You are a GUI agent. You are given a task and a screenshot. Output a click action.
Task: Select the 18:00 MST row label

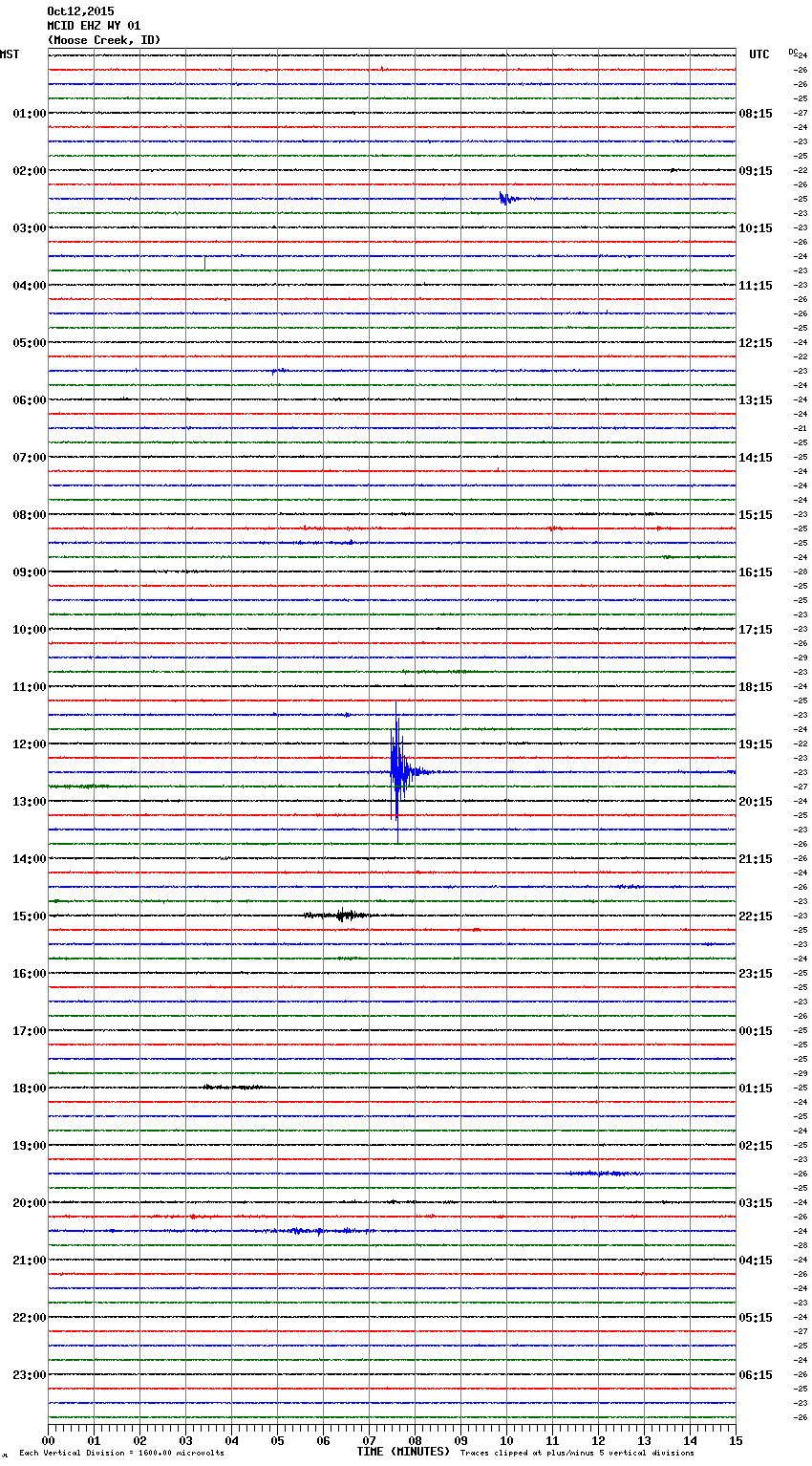pyautogui.click(x=29, y=1088)
